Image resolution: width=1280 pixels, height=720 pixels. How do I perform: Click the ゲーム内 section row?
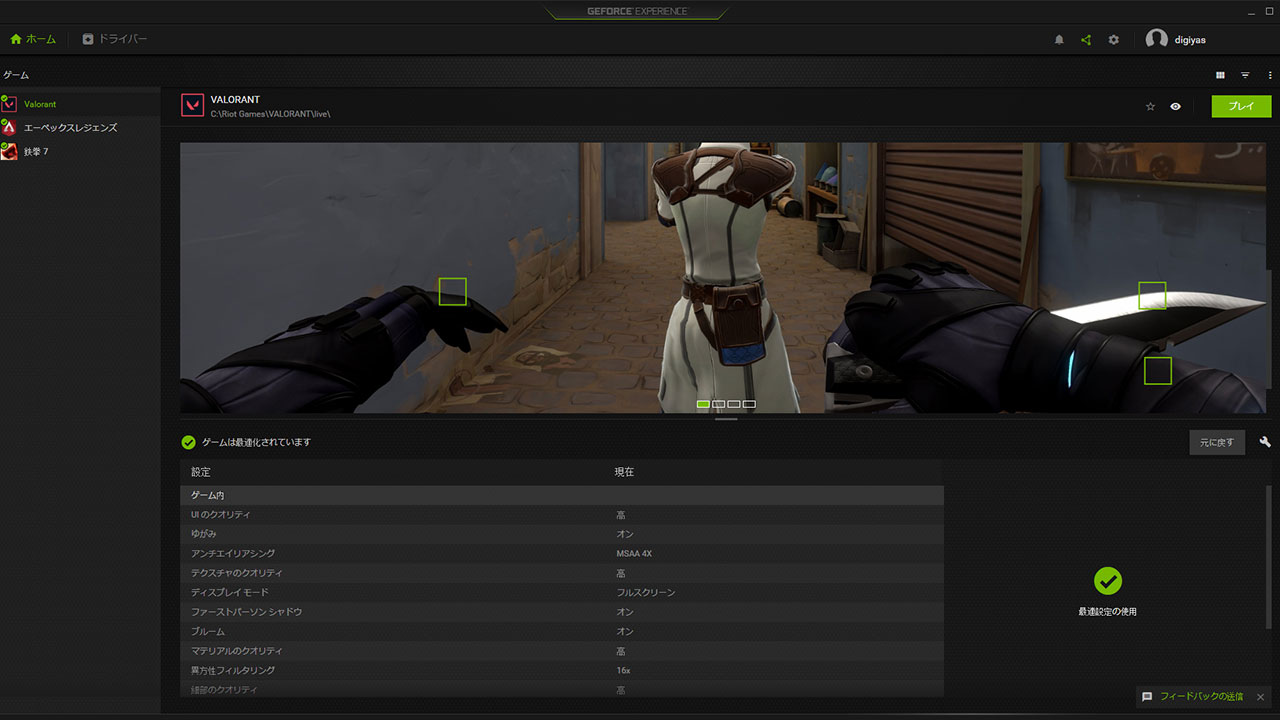pos(562,495)
